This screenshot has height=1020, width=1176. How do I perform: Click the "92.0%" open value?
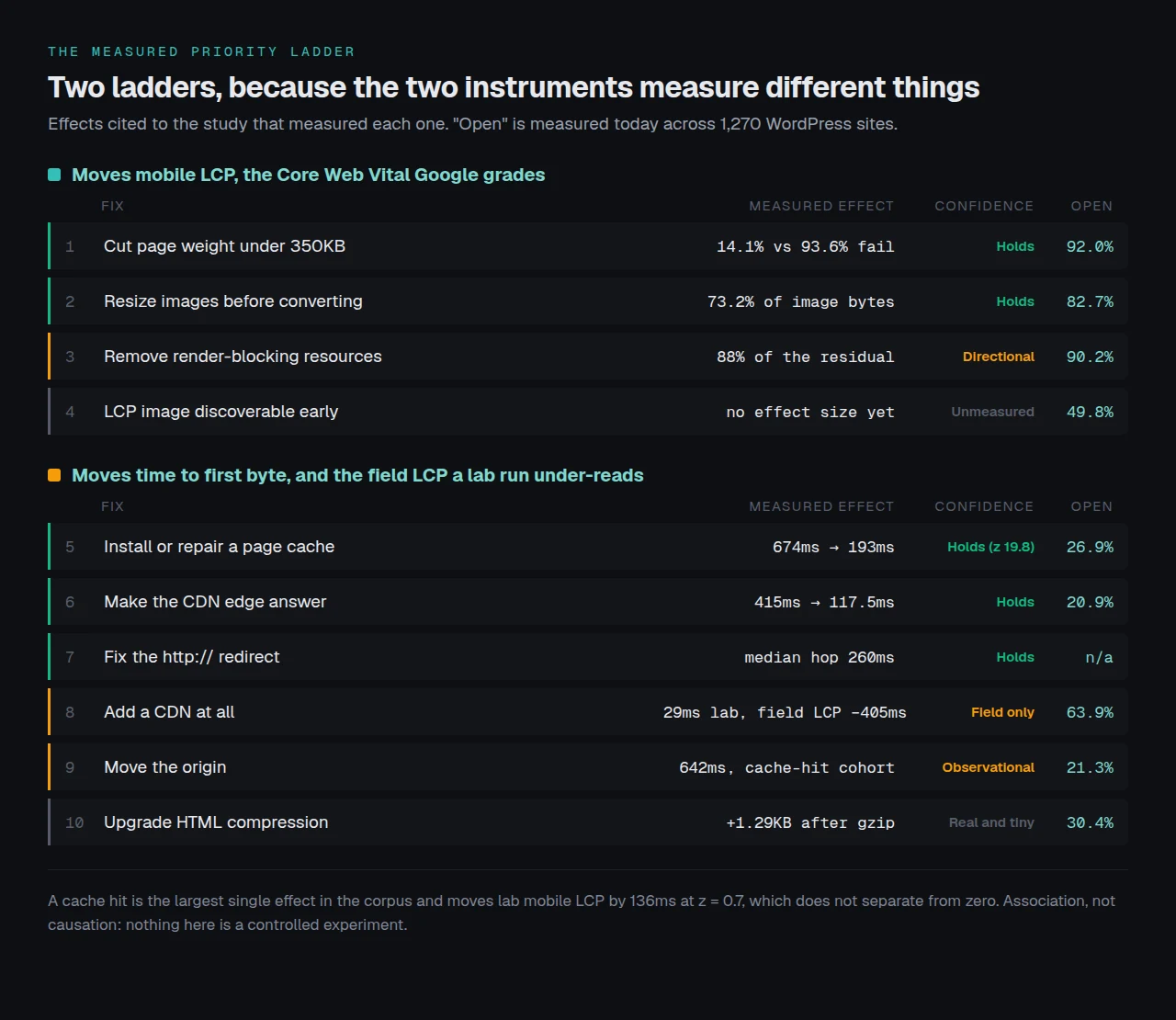pos(1090,246)
